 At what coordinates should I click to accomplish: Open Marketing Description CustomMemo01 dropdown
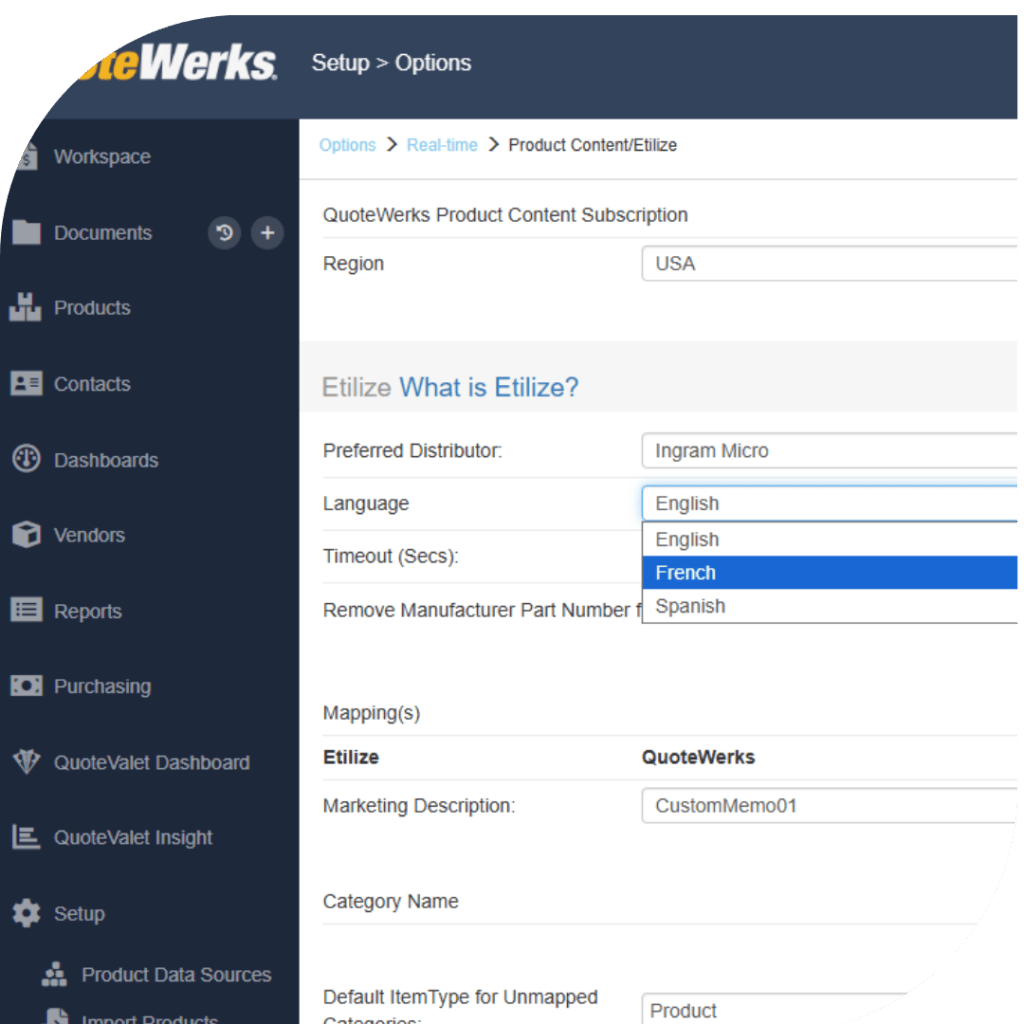pyautogui.click(x=830, y=806)
